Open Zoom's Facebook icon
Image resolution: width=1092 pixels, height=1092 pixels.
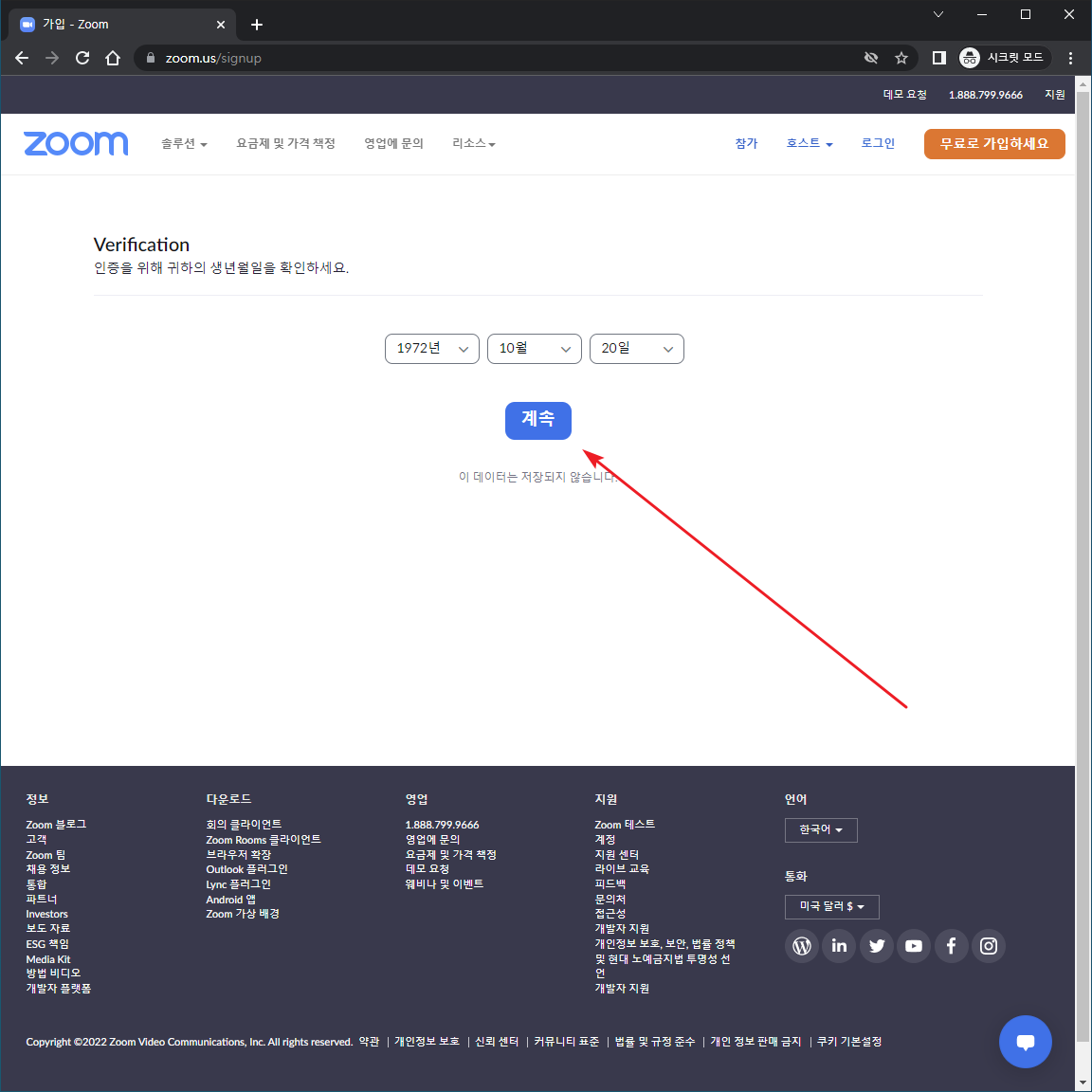952,946
